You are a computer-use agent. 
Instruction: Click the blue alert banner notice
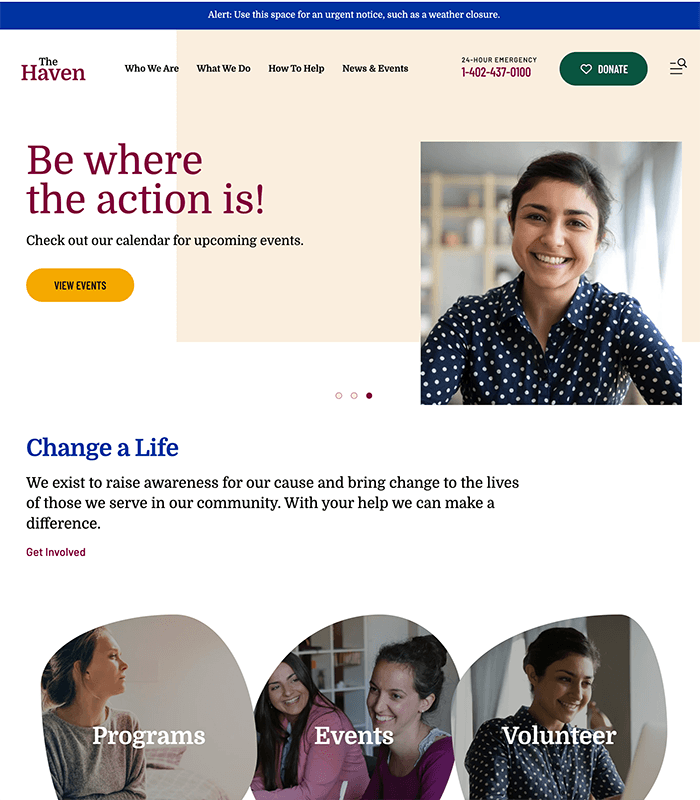[350, 15]
